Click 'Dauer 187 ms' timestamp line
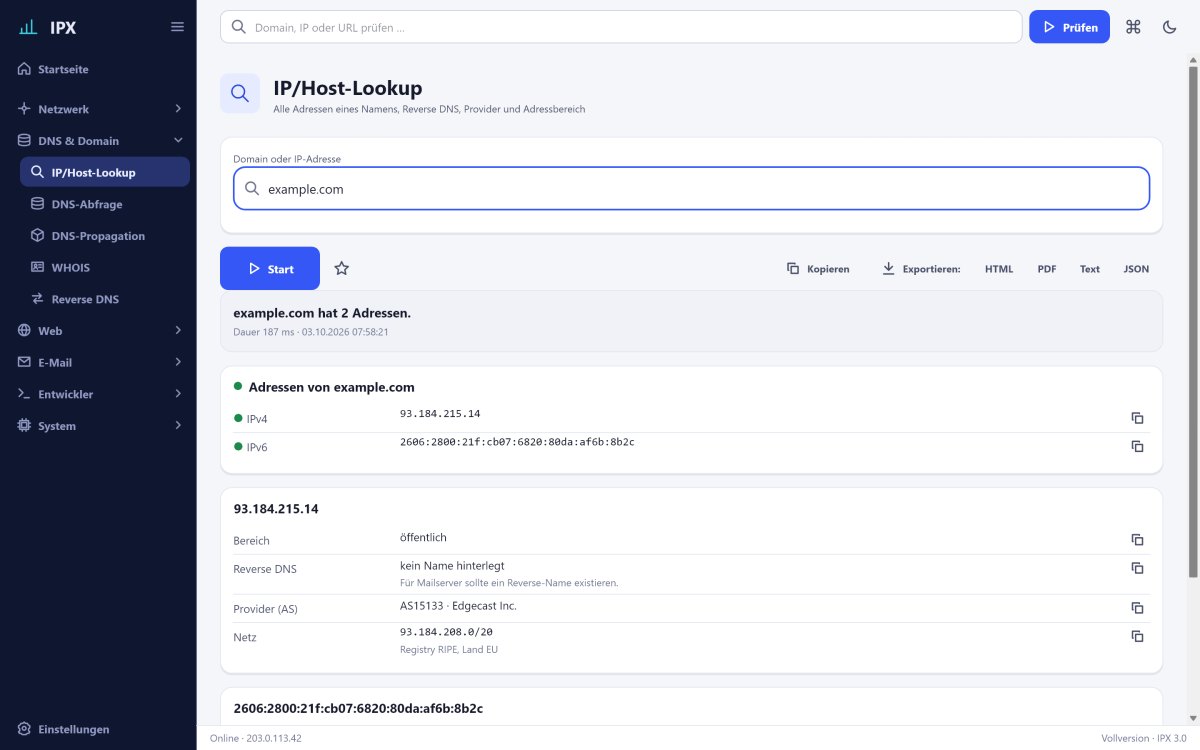Image resolution: width=1200 pixels, height=750 pixels. (x=310, y=331)
